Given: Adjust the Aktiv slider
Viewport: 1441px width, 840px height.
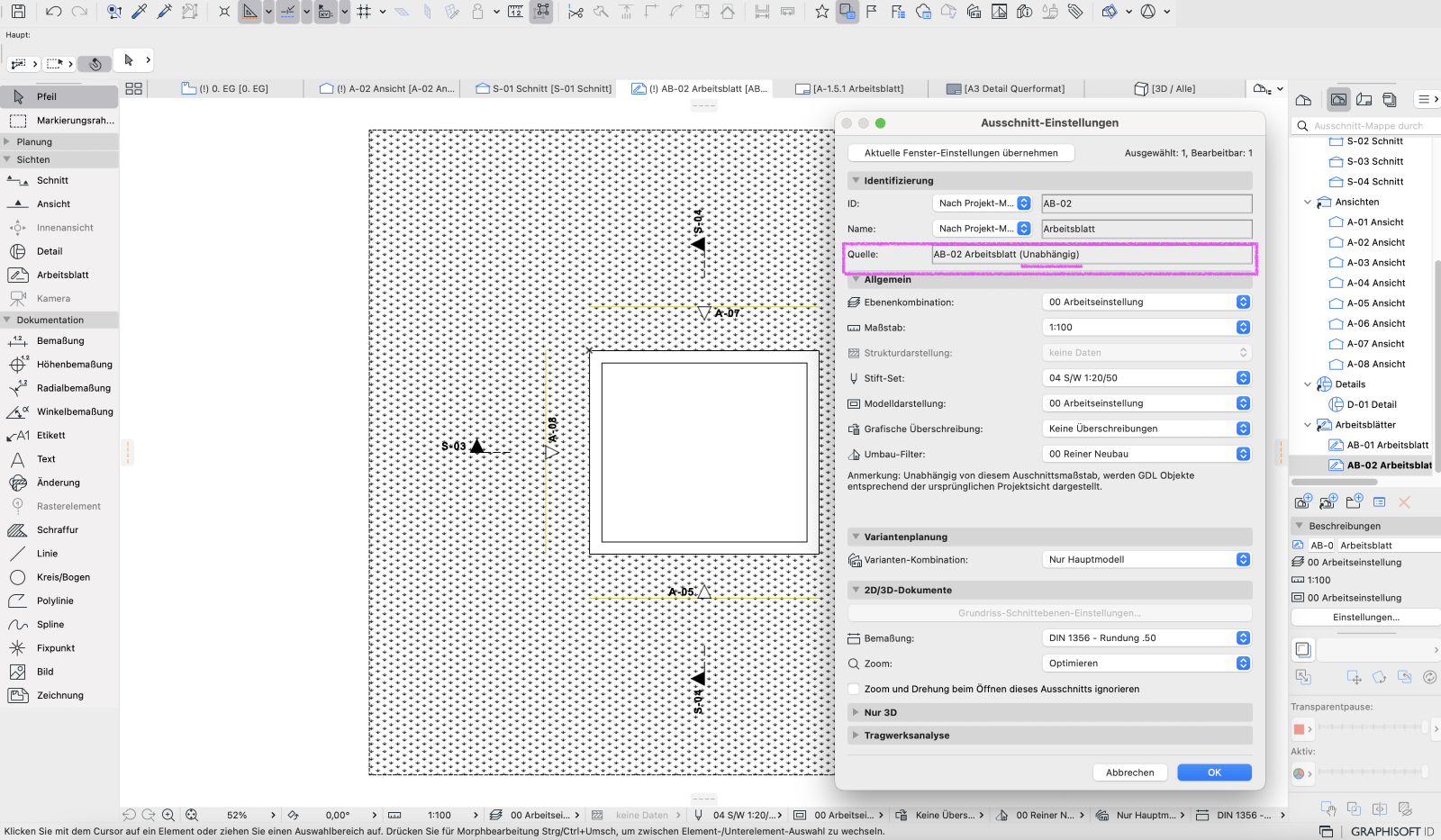Looking at the screenshot, I should click(x=1371, y=772).
